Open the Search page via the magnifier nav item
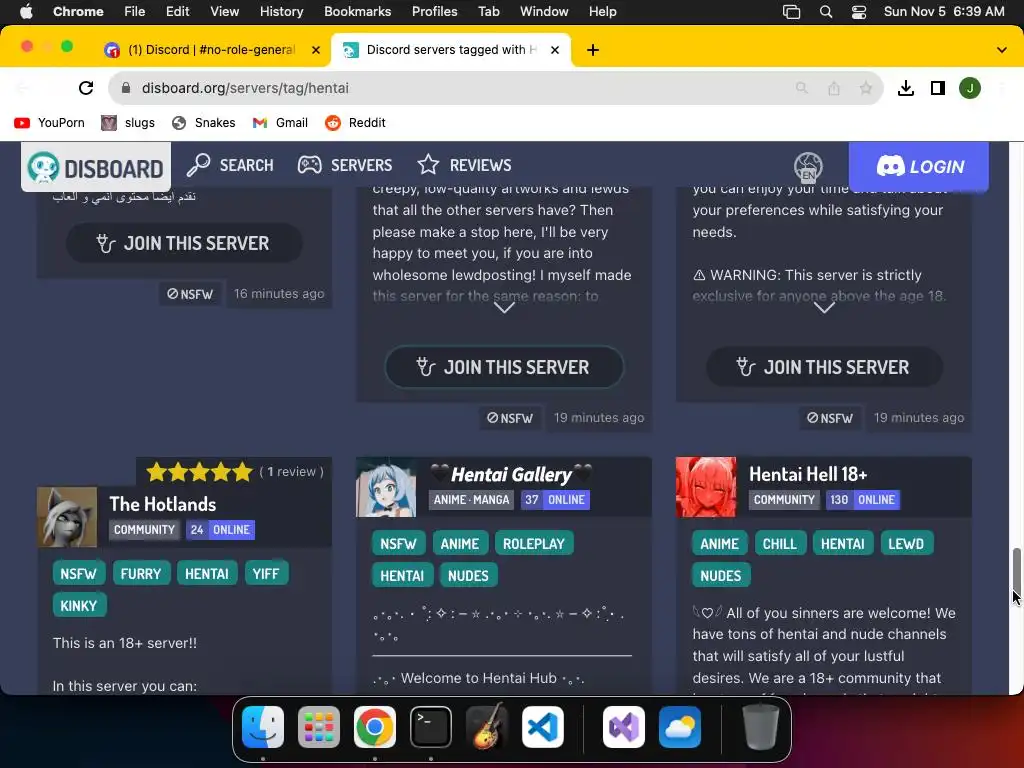 [x=230, y=165]
